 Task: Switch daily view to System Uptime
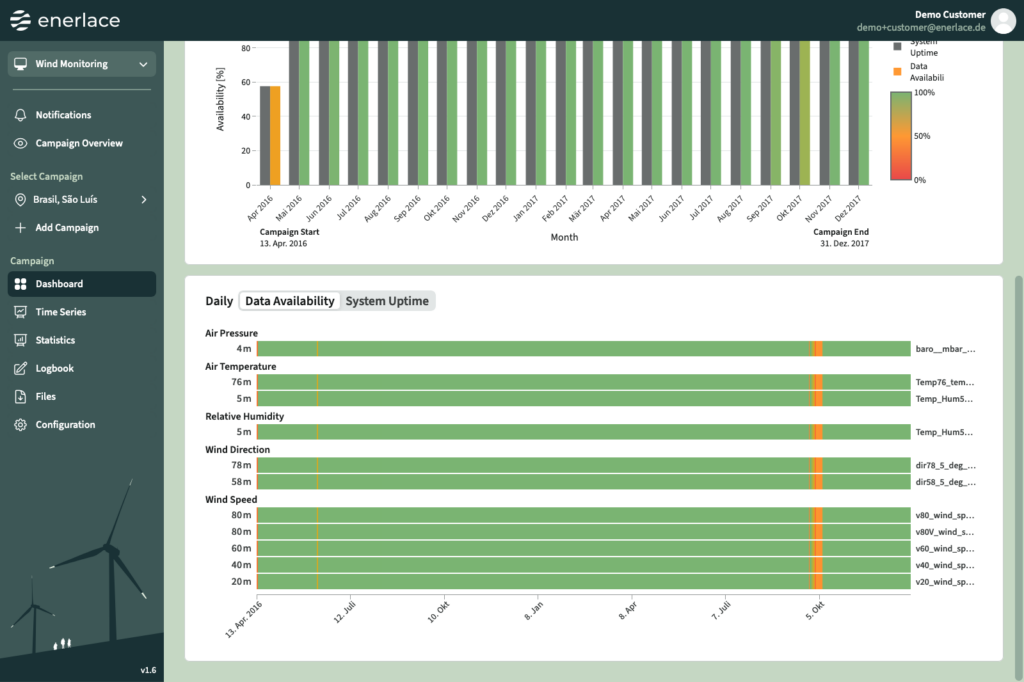click(387, 301)
